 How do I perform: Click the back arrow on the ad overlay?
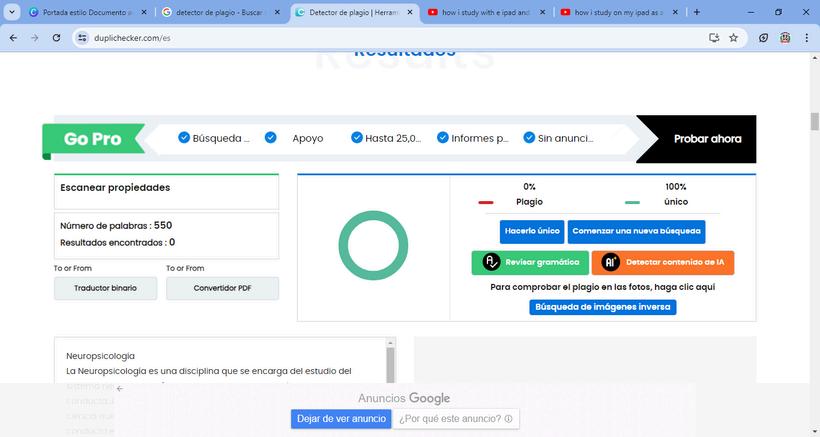[120, 388]
